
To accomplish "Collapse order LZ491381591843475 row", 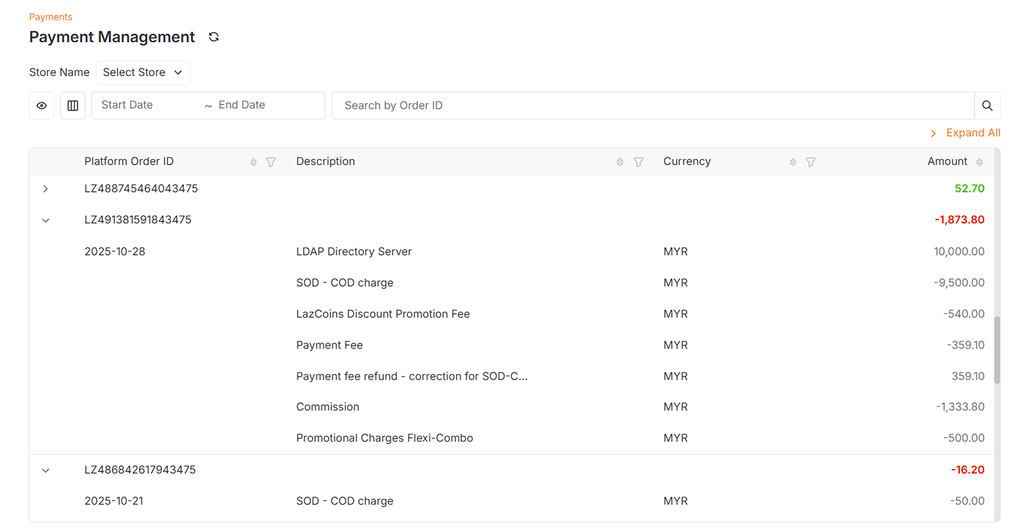I will click(x=46, y=220).
